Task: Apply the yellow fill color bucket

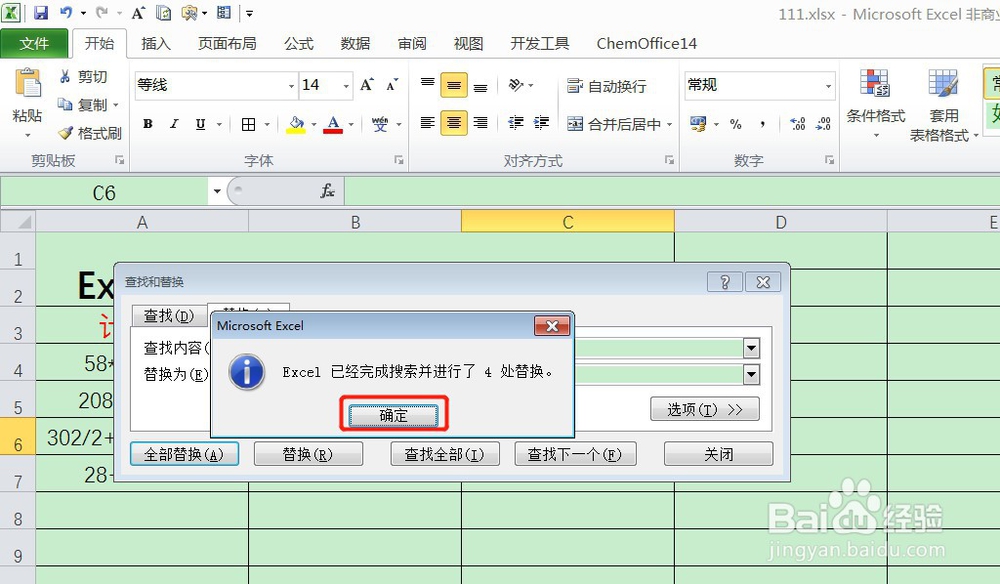Action: (296, 124)
